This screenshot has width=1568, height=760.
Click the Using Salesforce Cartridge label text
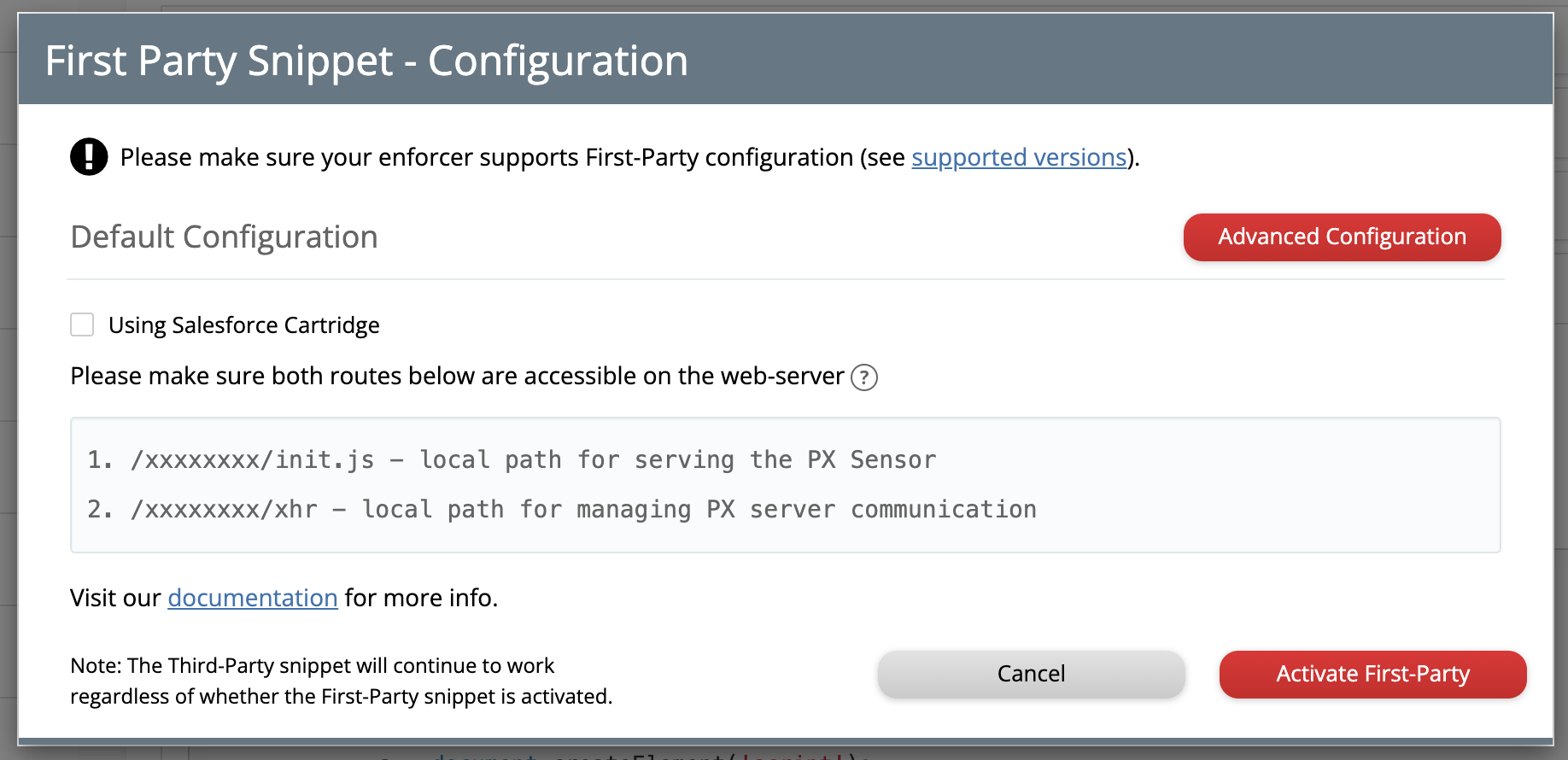(243, 325)
